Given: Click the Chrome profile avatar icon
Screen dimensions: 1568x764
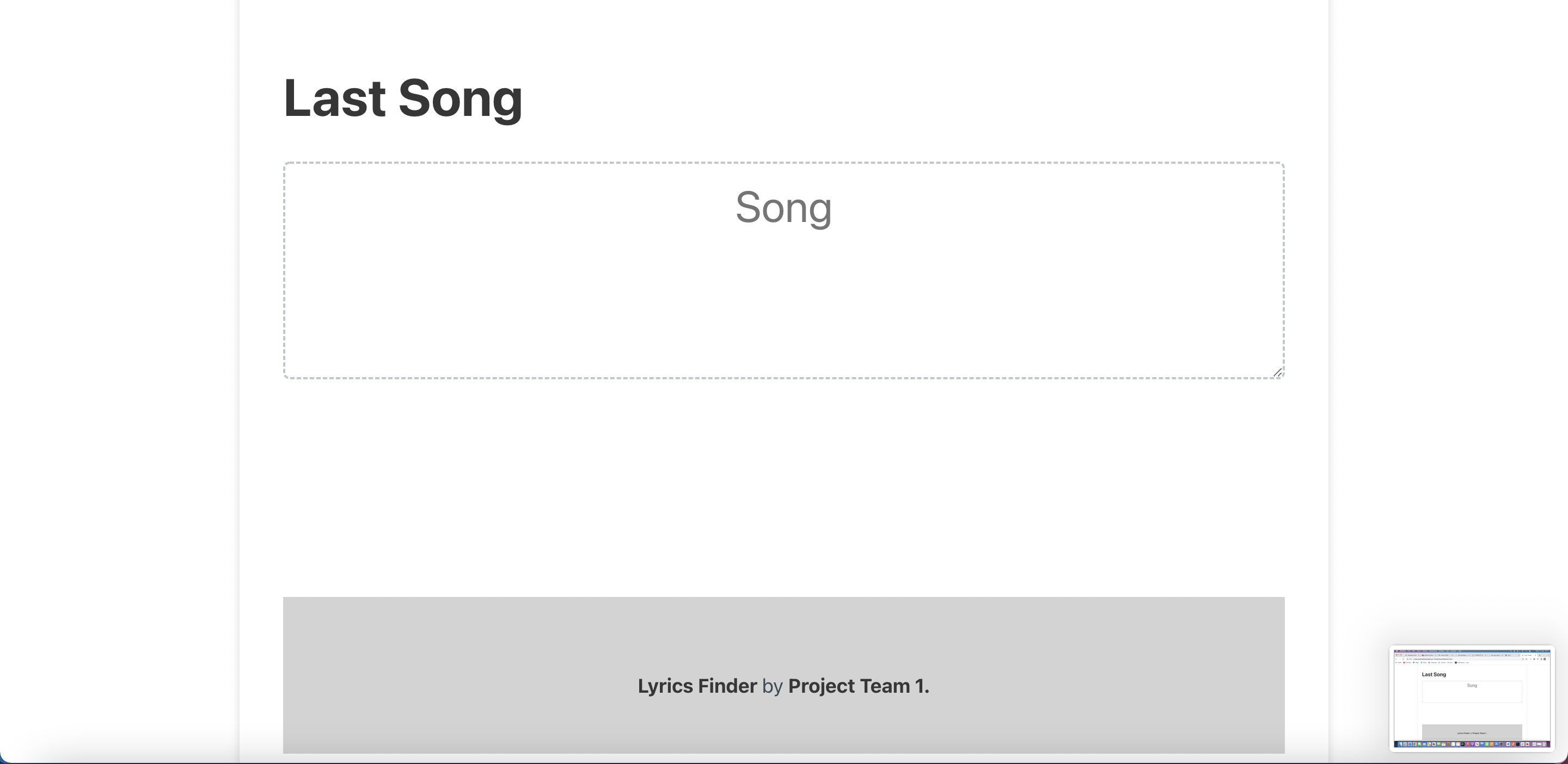Looking at the screenshot, I should tap(1544, 660).
